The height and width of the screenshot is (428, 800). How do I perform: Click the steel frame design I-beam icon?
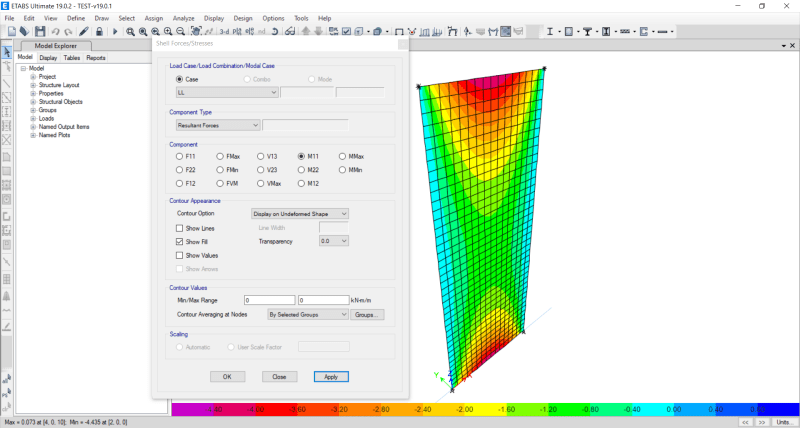tap(550, 32)
